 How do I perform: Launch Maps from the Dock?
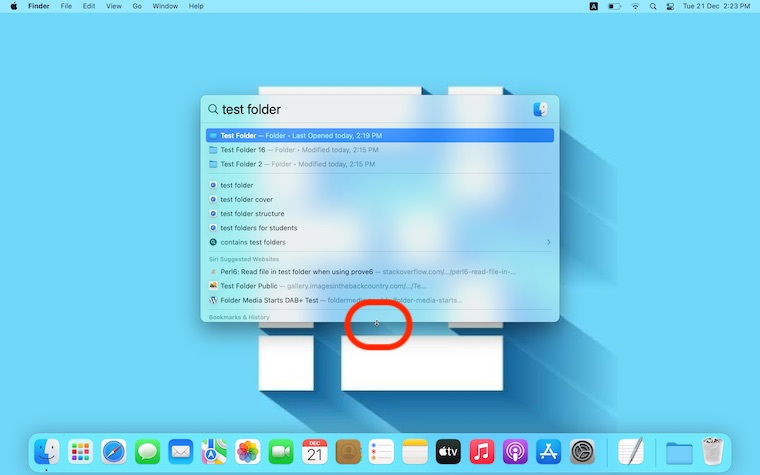pyautogui.click(x=214, y=452)
